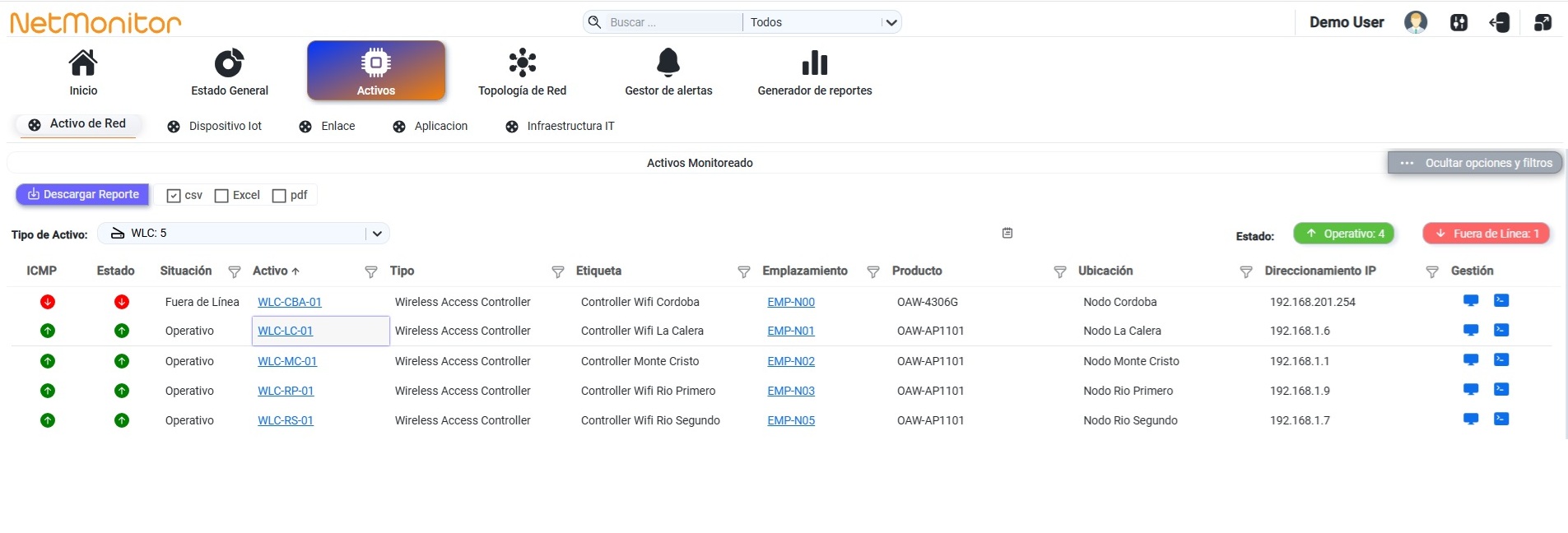The image size is (1568, 533).
Task: Open the Tipo de Activo WLC dropdown
Action: tap(244, 234)
